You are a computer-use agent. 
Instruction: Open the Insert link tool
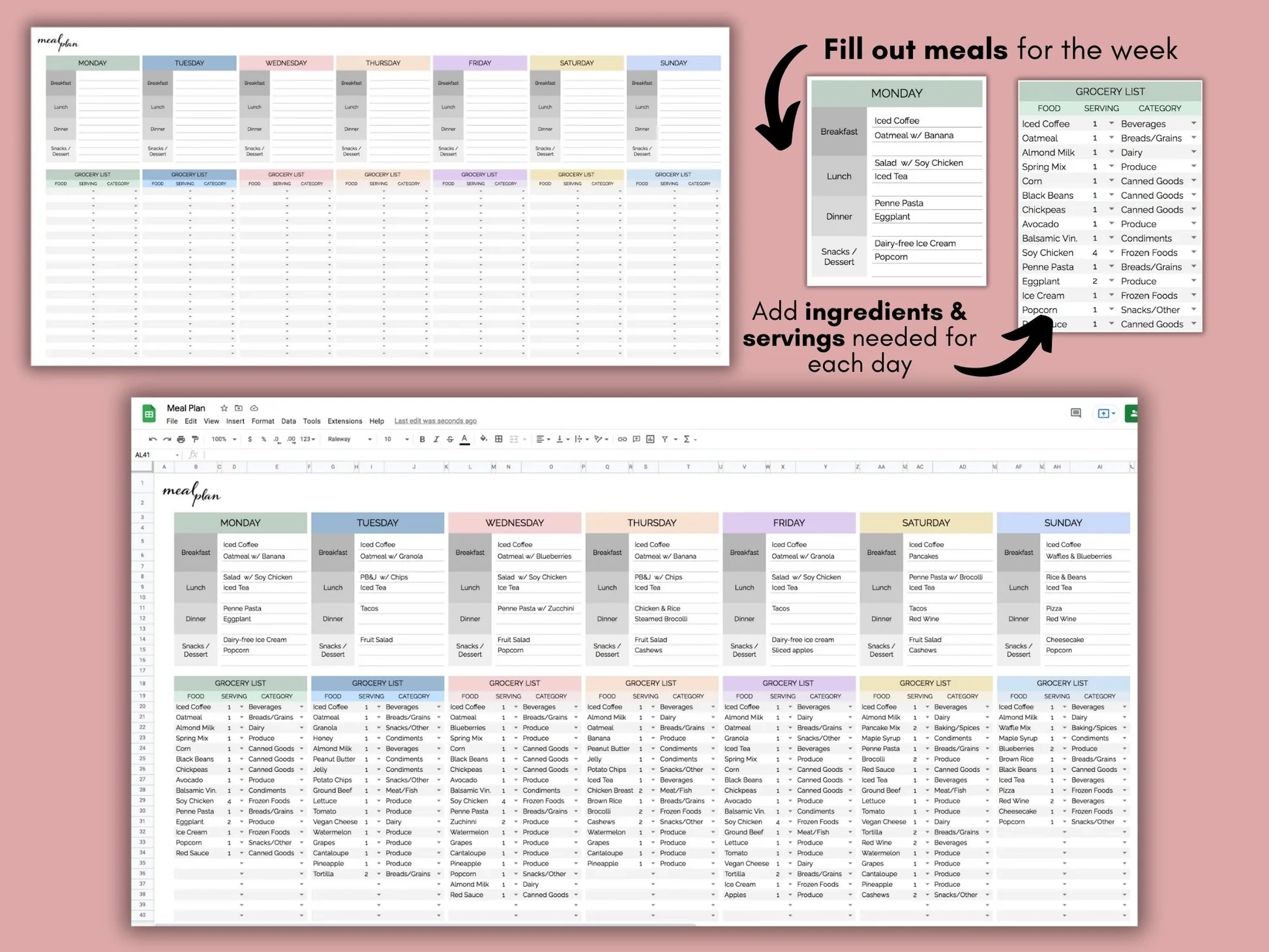point(622,439)
